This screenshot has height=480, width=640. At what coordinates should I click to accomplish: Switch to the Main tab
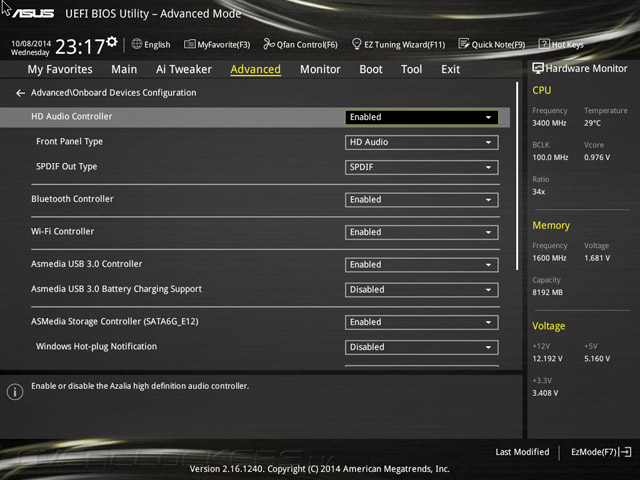point(124,69)
